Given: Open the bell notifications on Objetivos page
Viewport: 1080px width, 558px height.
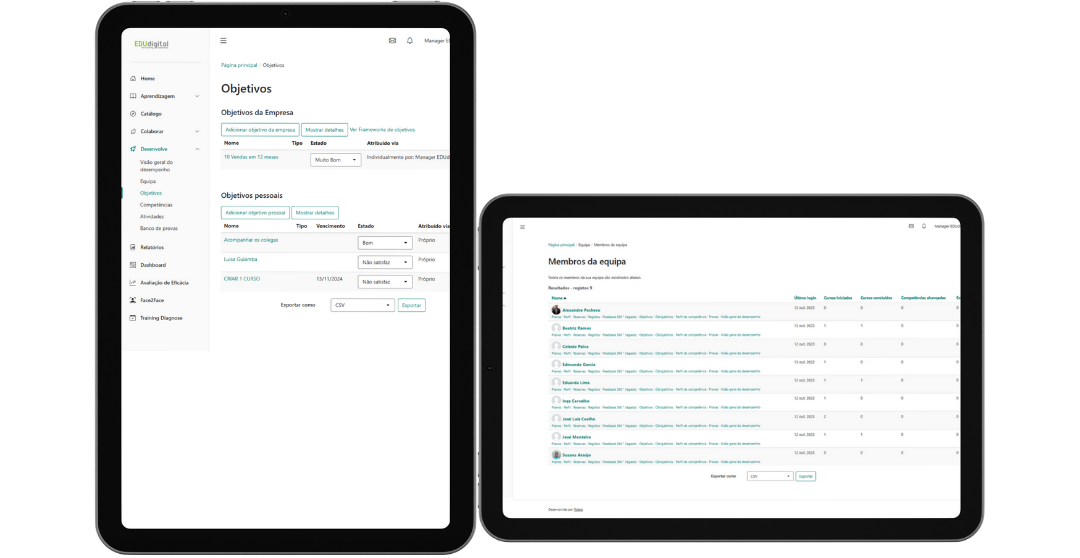Looking at the screenshot, I should [410, 41].
